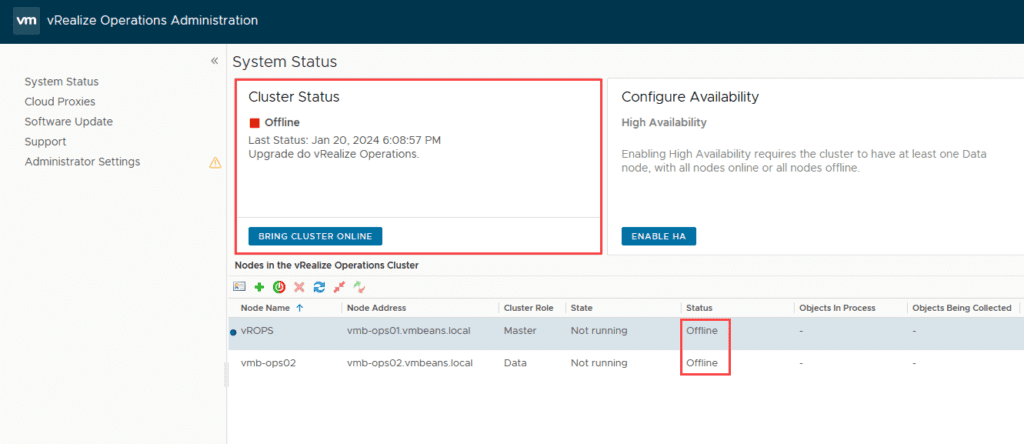The image size is (1024, 444).
Task: Click vmb-ops01.vmbeans.local address
Action: click(x=409, y=331)
